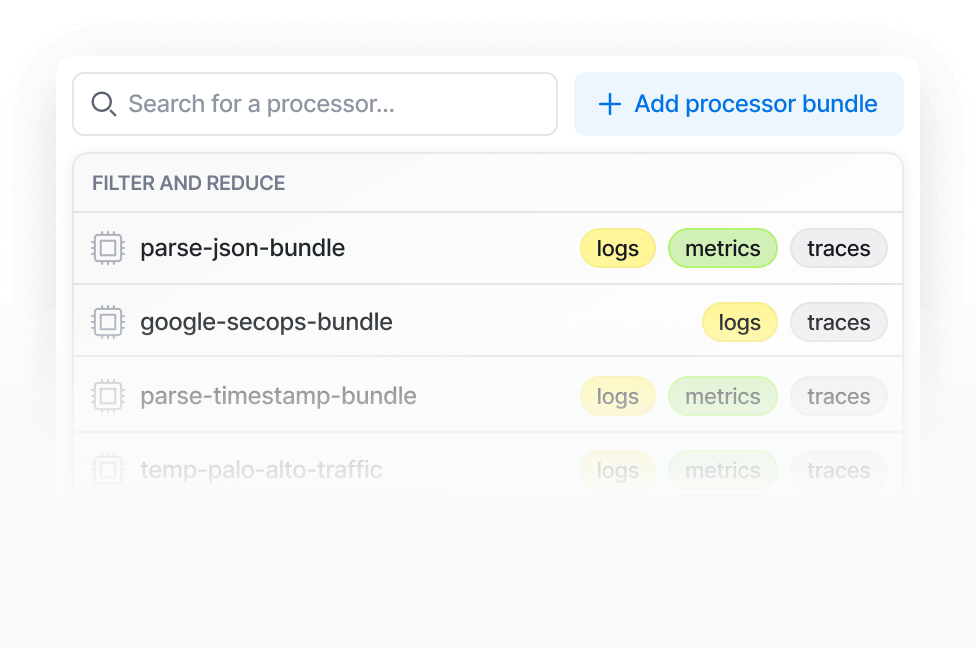
Task: Choose the parse-timestamp-bundle entry
Action: (278, 396)
